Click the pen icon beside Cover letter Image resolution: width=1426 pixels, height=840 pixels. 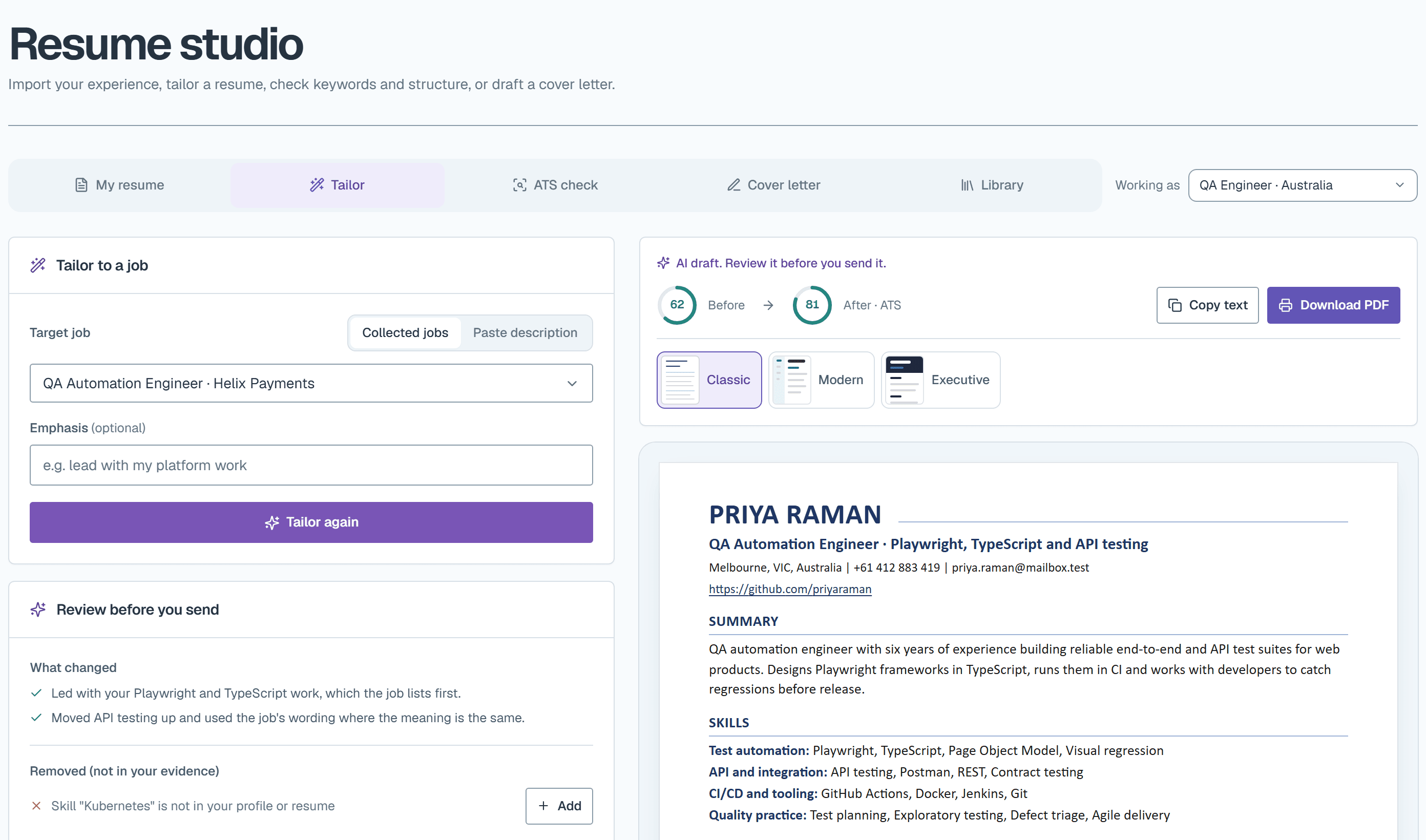733,185
